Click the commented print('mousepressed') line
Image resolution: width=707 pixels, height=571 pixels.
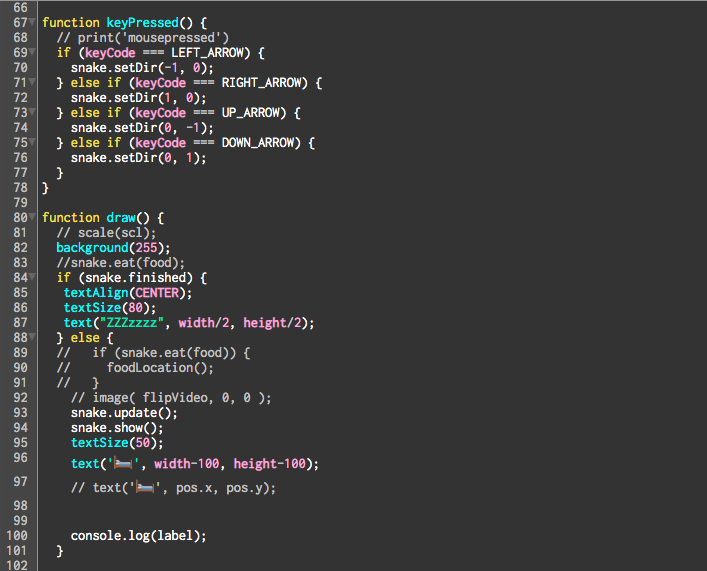click(142, 38)
